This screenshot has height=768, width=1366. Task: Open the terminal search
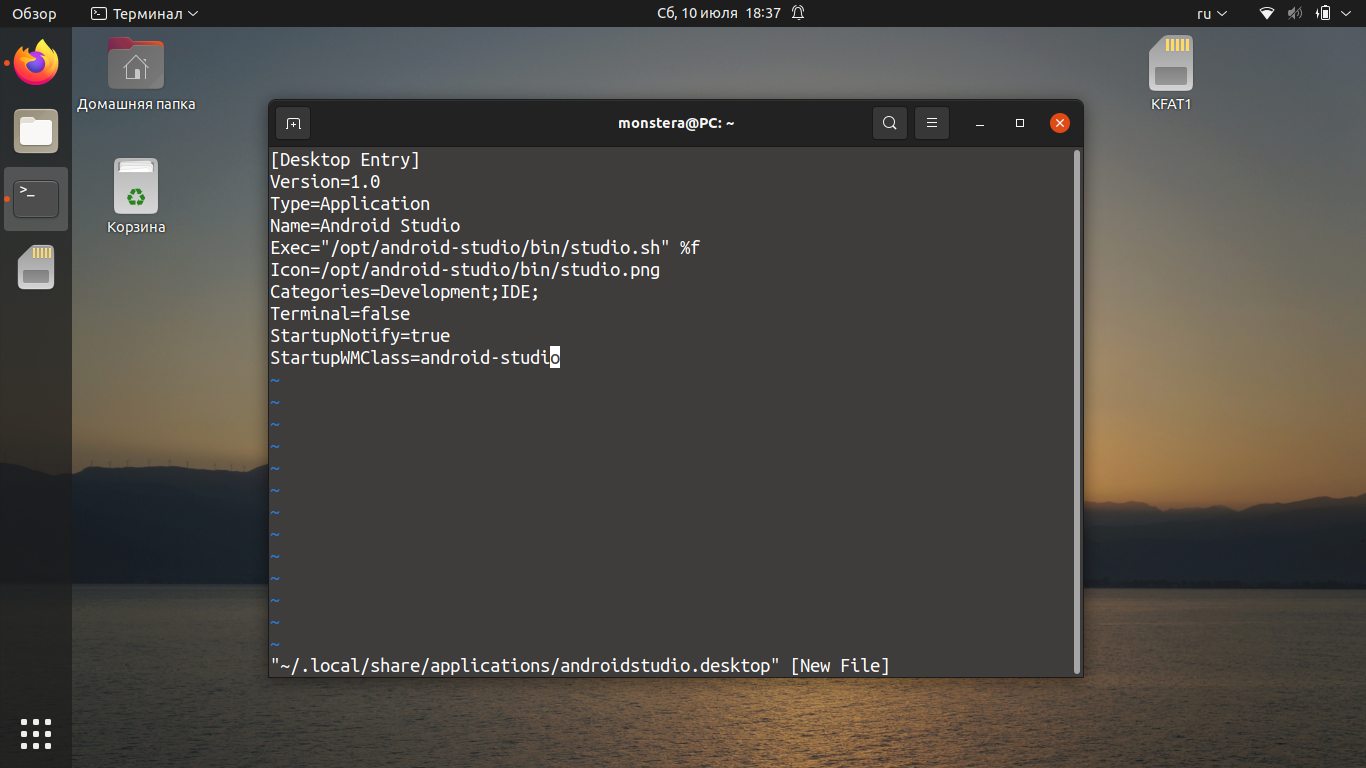click(889, 123)
